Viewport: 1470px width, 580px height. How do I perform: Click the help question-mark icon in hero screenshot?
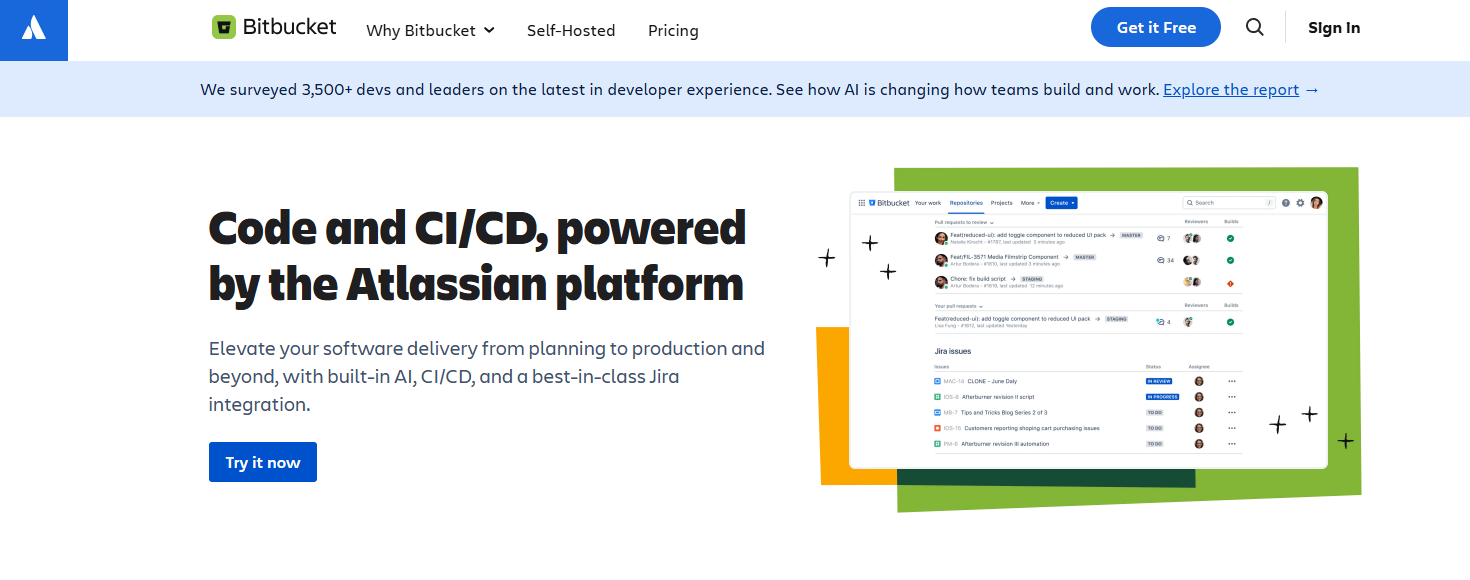pyautogui.click(x=1286, y=203)
